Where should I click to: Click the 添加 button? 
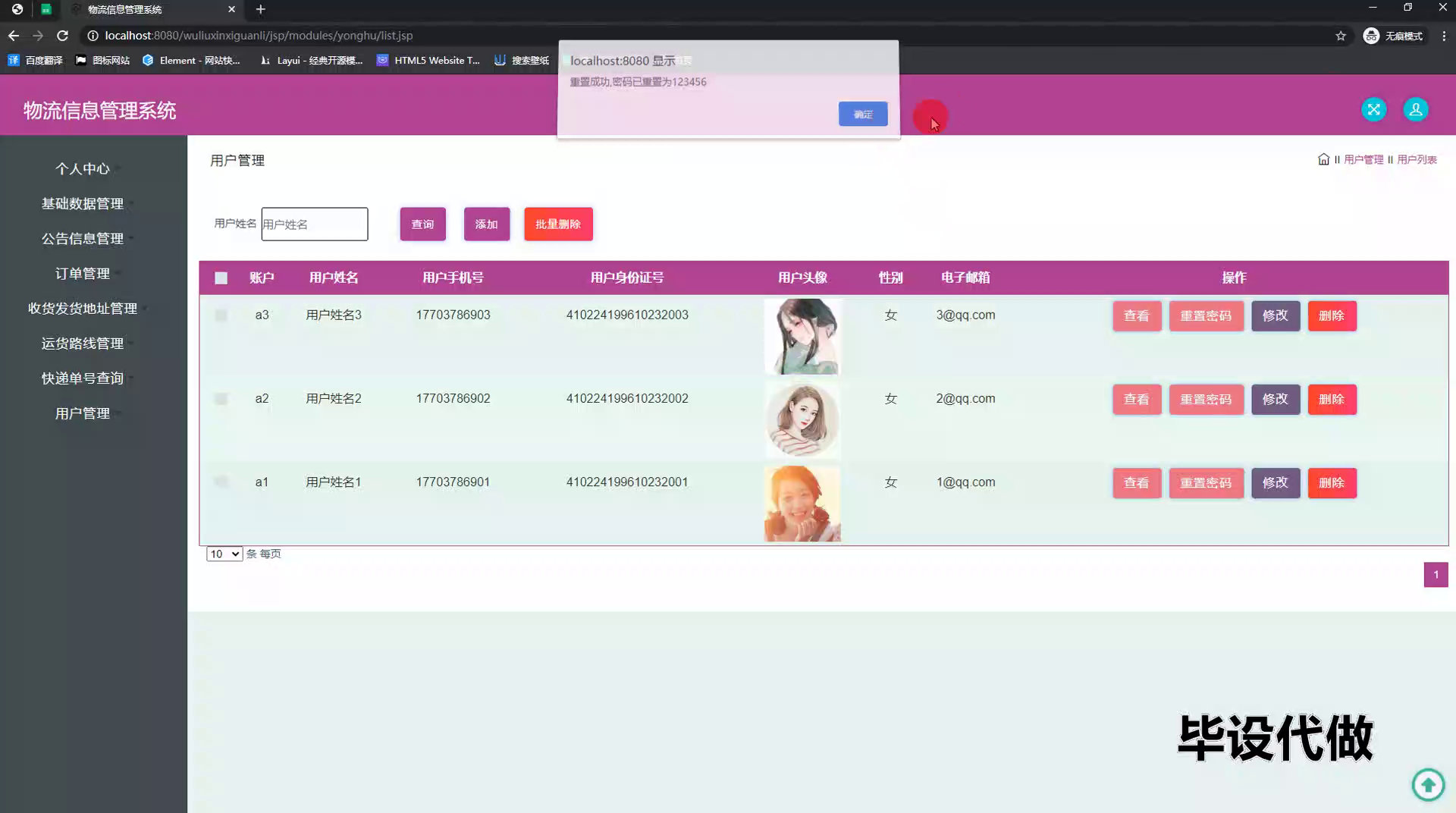[x=487, y=224]
